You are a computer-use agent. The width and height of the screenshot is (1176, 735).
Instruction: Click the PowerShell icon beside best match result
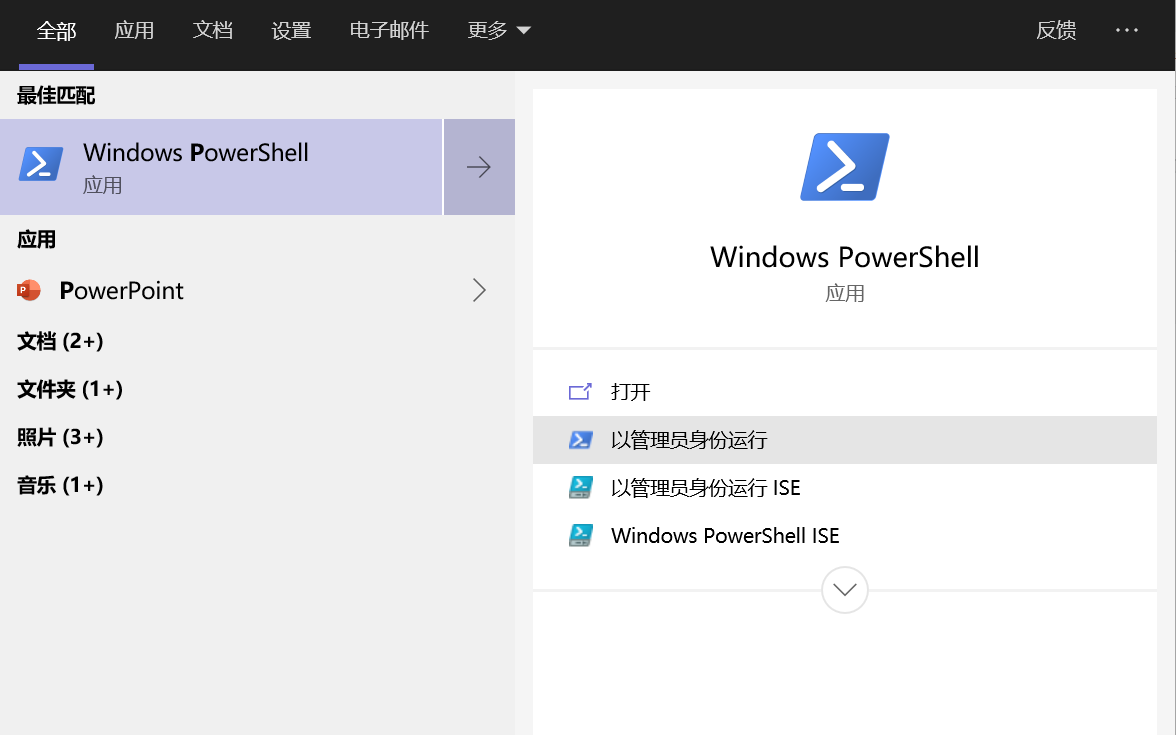pos(40,162)
